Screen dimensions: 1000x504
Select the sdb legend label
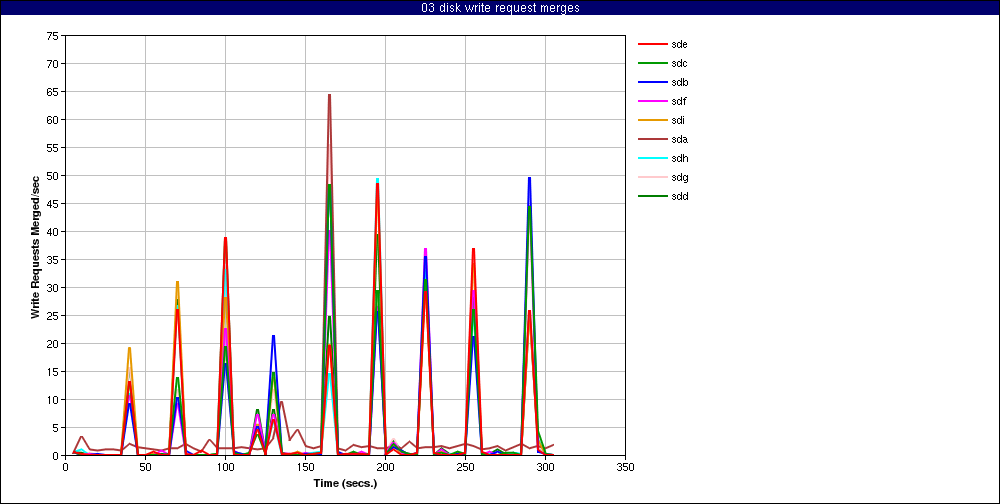tap(679, 82)
